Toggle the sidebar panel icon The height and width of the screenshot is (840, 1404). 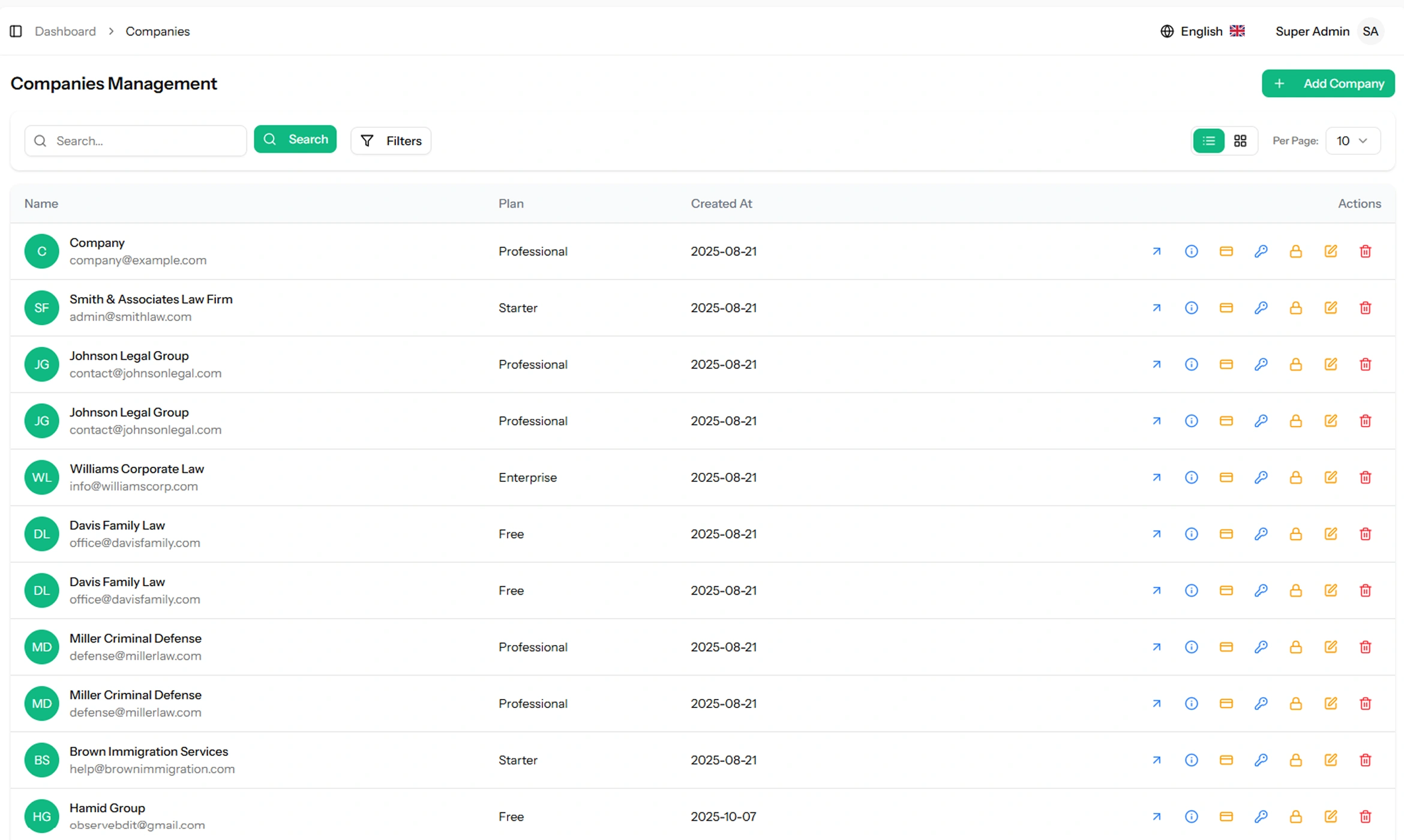coord(16,31)
